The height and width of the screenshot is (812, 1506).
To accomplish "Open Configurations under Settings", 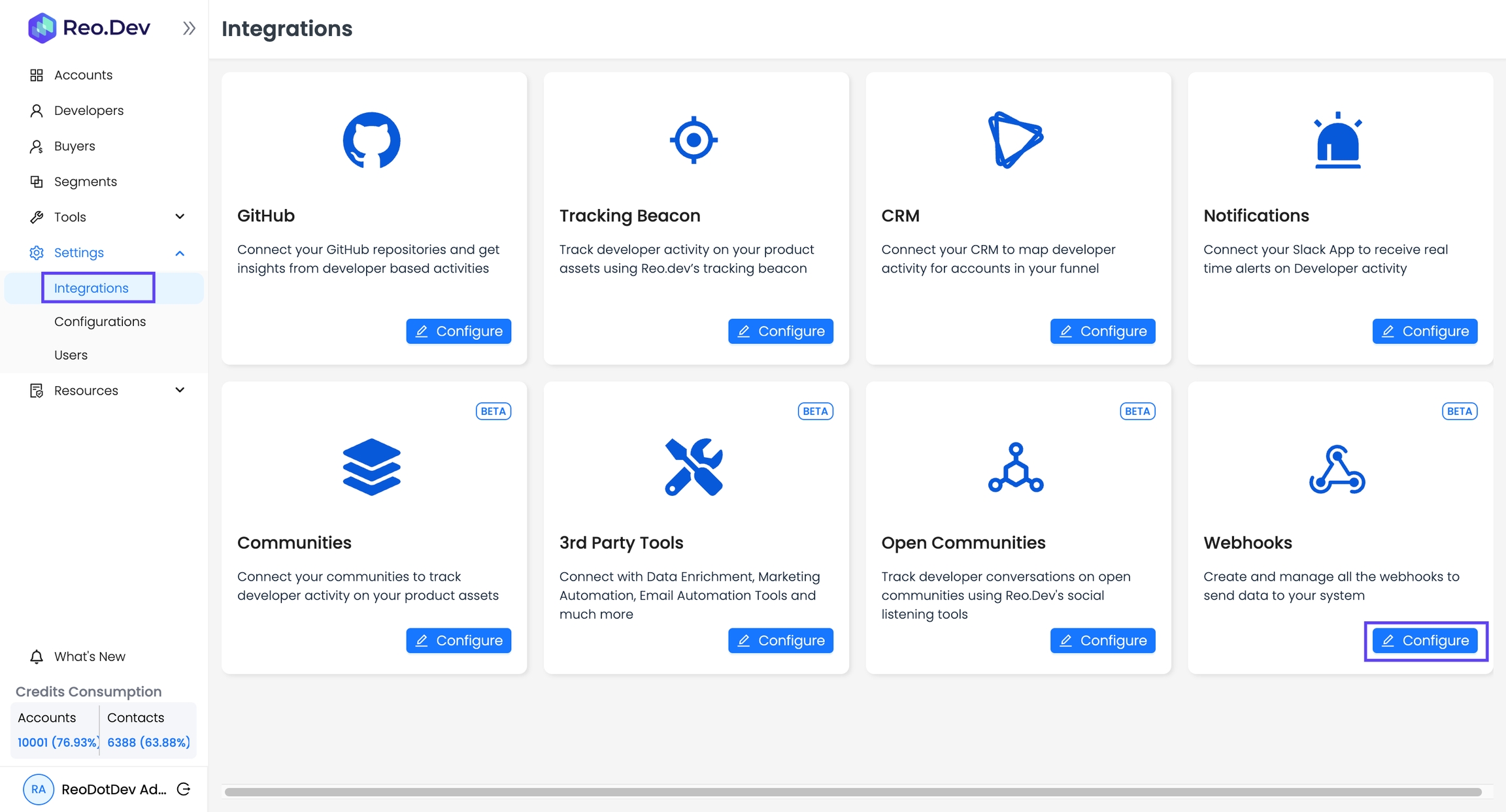I will (x=100, y=321).
